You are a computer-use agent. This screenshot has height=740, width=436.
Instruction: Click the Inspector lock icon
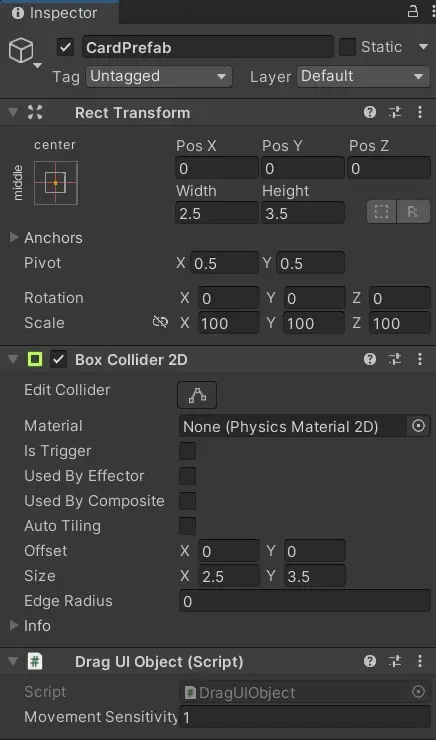[x=412, y=11]
